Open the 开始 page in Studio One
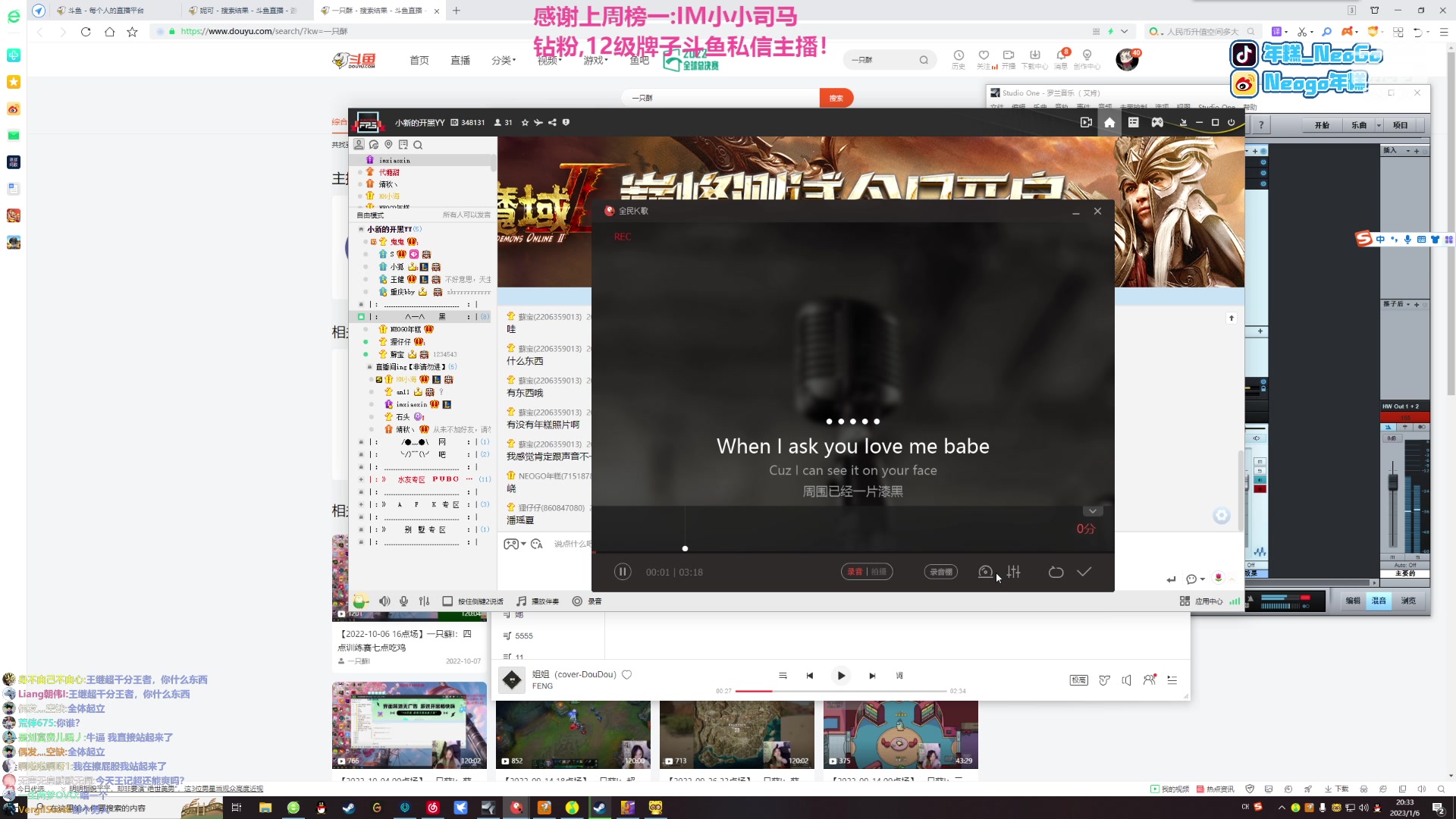The width and height of the screenshot is (1456, 819). coord(1322,125)
